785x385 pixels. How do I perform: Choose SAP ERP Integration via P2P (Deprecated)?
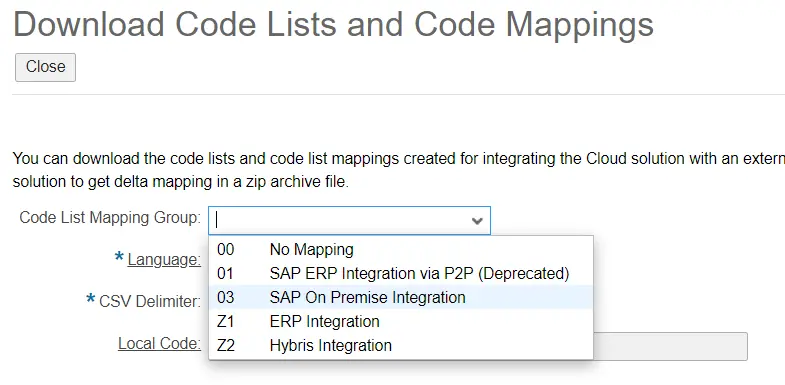coord(401,273)
